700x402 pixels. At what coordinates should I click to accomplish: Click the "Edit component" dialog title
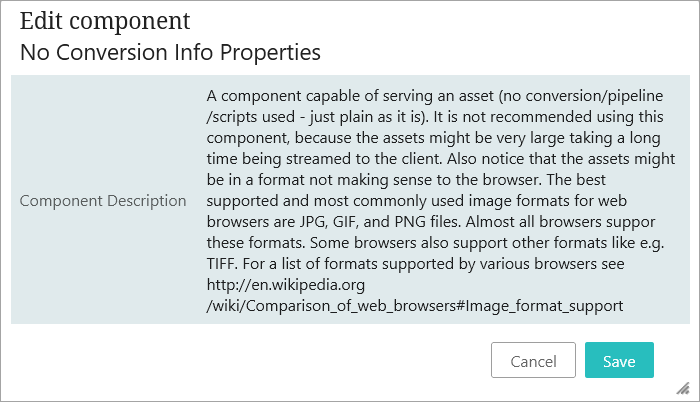(x=104, y=21)
